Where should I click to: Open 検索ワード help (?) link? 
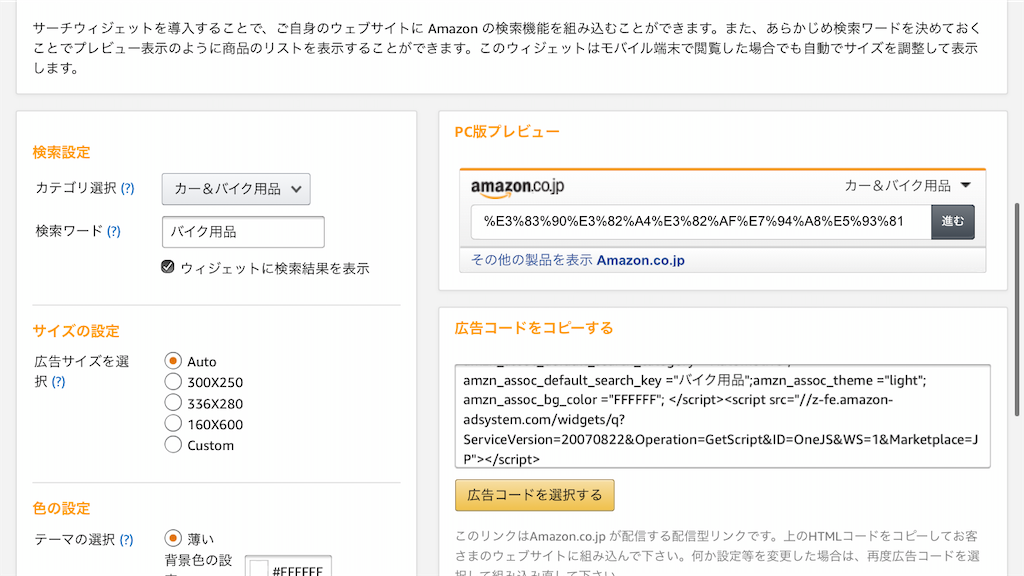point(114,231)
